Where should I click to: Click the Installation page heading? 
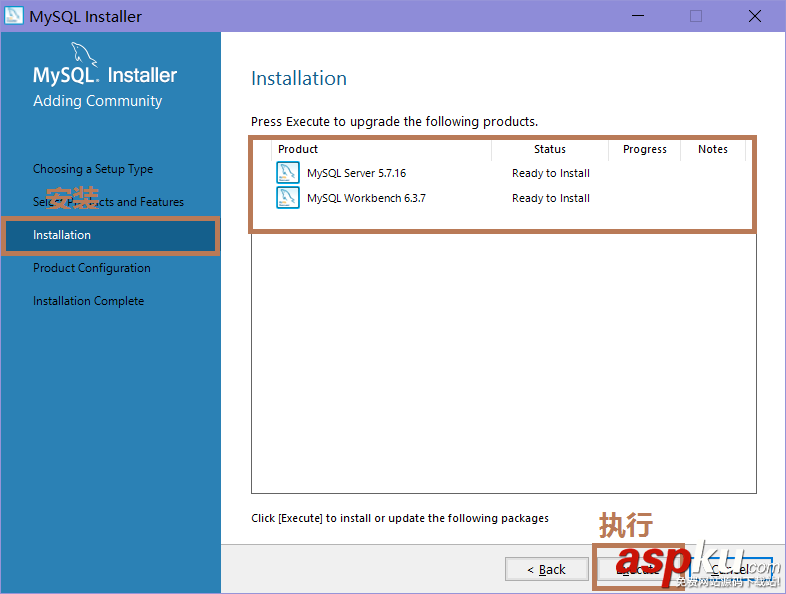tap(299, 78)
